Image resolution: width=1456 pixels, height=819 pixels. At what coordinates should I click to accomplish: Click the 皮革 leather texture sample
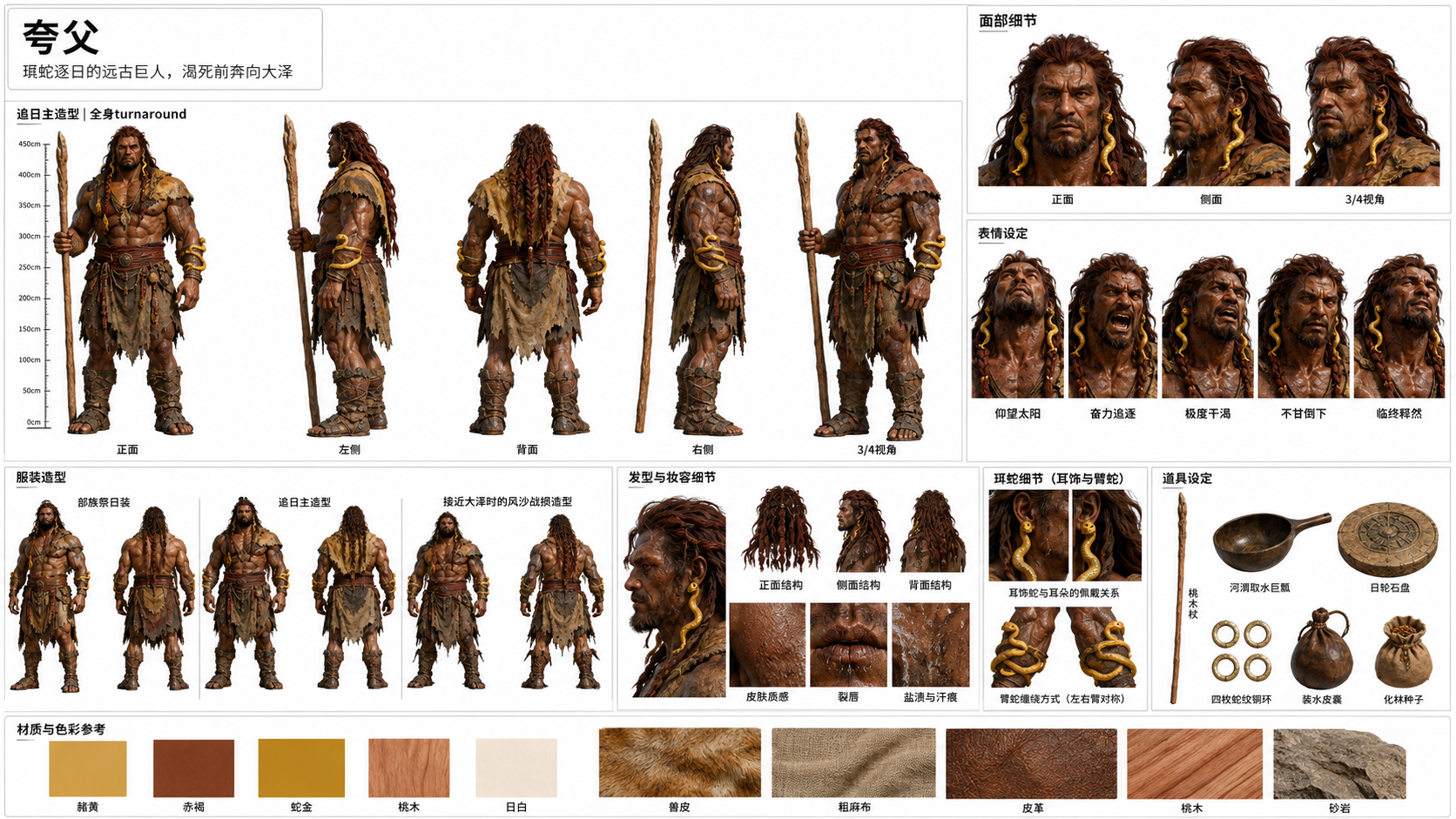pos(1031,763)
